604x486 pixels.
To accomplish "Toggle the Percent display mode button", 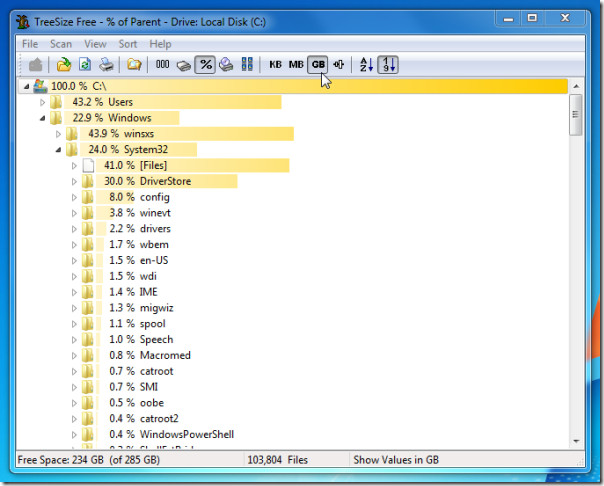I will [x=205, y=64].
